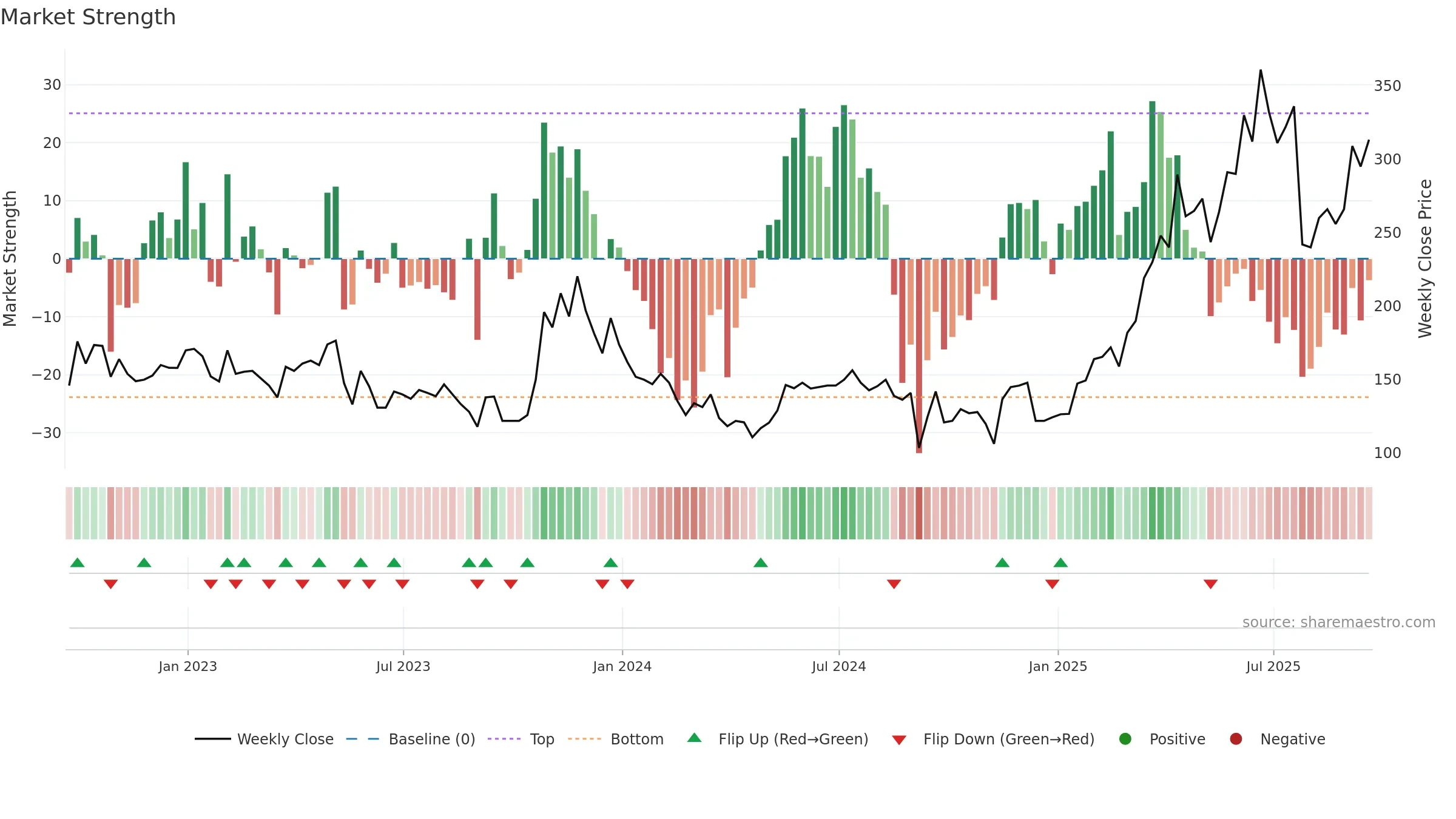This screenshot has width=1456, height=819.
Task: Click the tallest green bar in early 2025
Action: pos(1152,180)
